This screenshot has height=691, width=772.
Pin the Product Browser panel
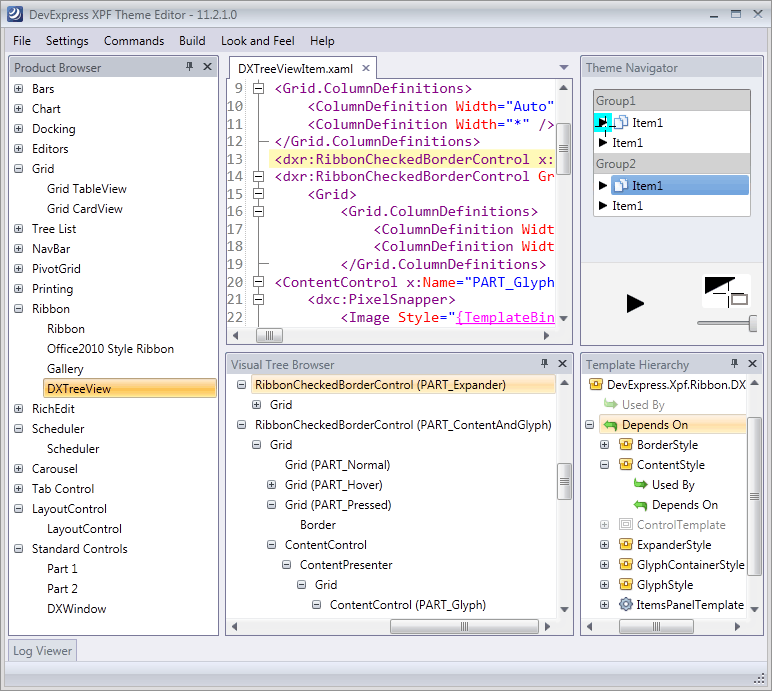[x=190, y=66]
